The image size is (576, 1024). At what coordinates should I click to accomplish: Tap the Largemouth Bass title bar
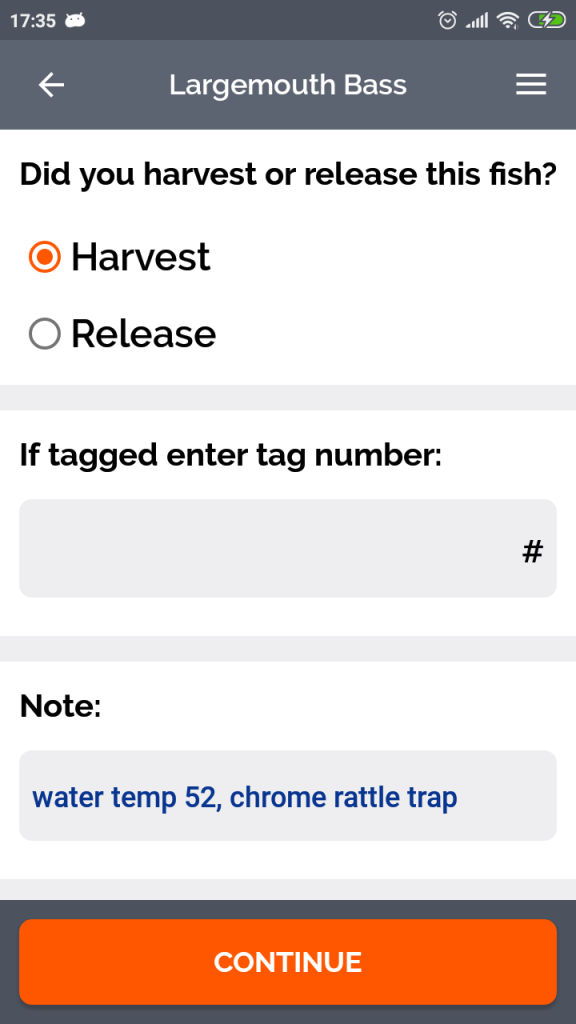click(x=288, y=85)
